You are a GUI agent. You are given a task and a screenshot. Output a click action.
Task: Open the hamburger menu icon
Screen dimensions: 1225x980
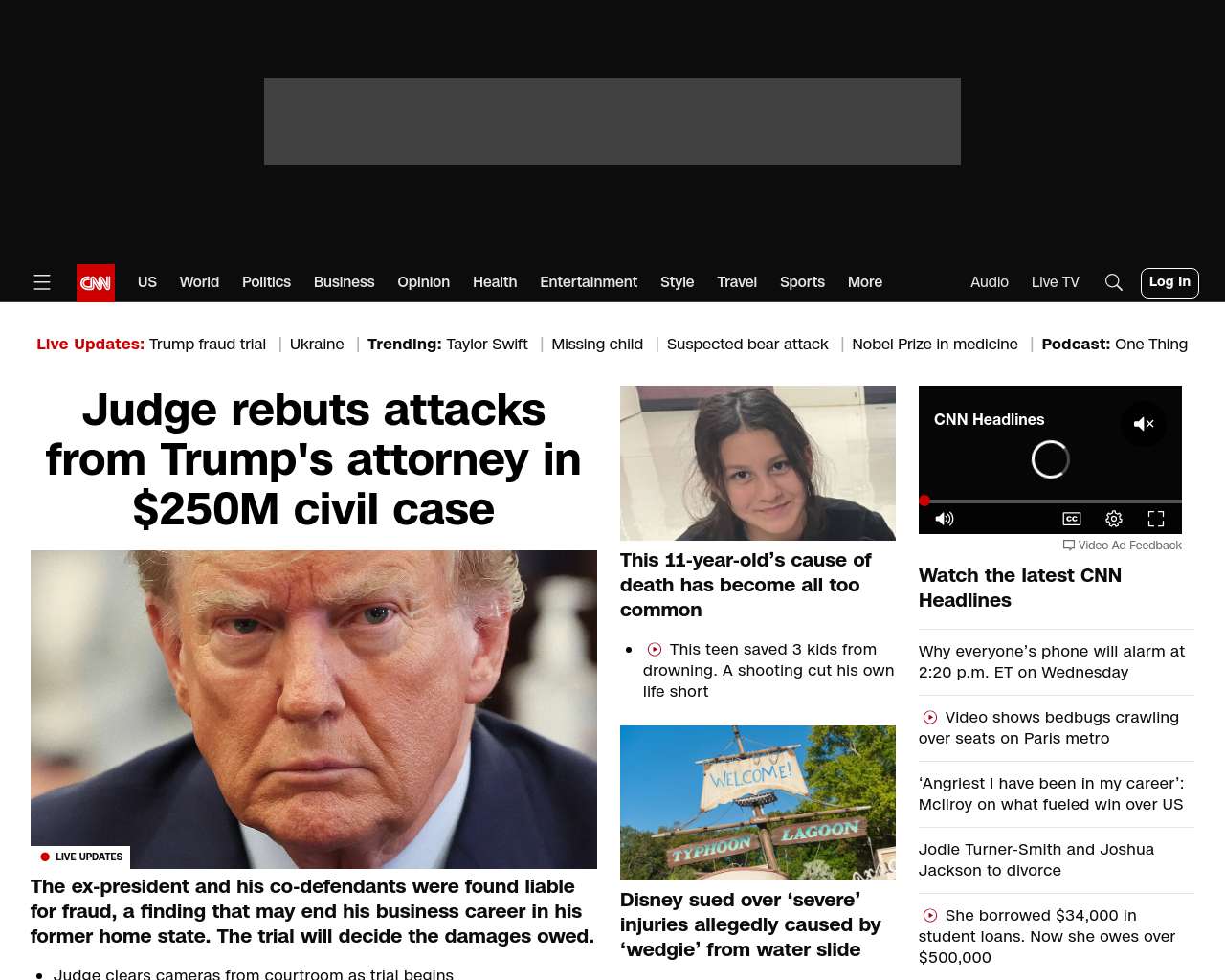[x=42, y=282]
